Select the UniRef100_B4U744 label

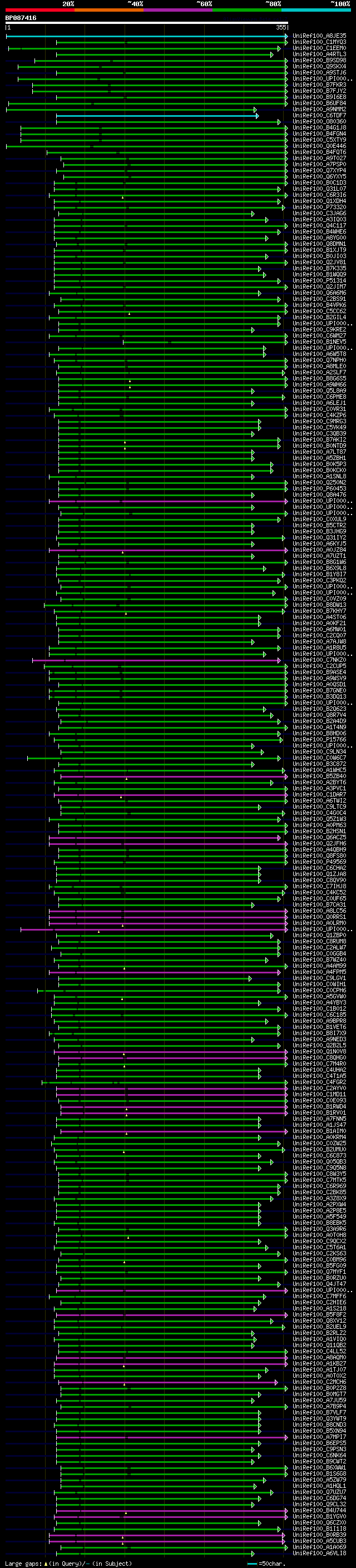tap(319, 1510)
